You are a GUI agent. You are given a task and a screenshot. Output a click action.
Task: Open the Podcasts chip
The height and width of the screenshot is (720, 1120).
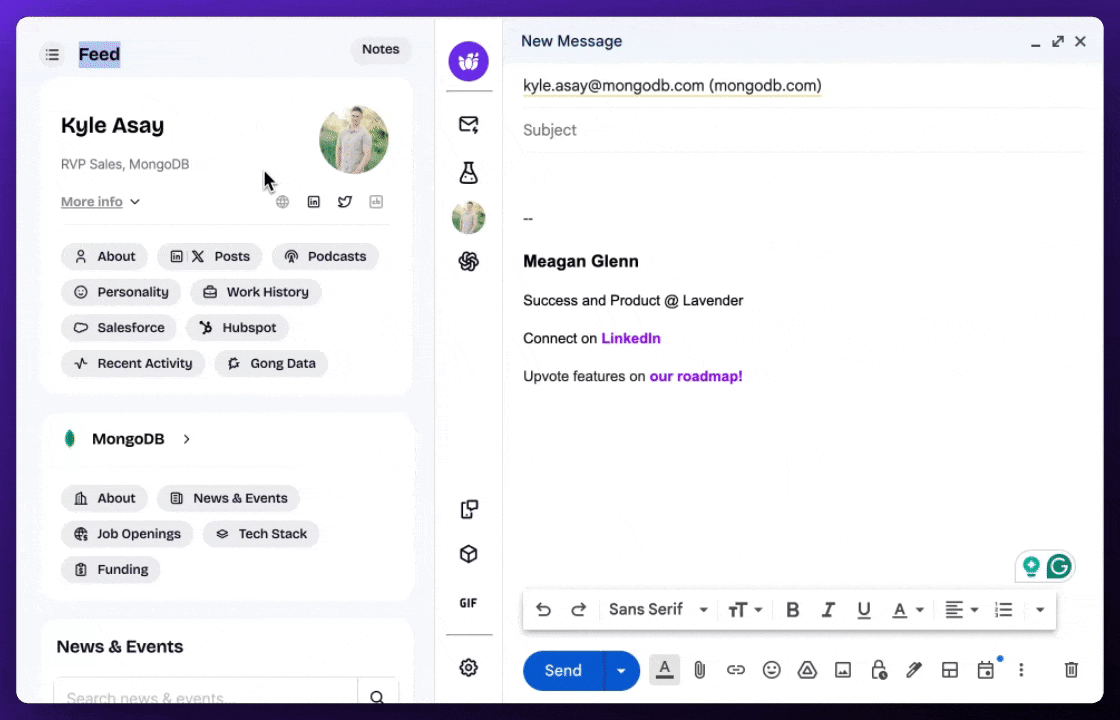(325, 256)
